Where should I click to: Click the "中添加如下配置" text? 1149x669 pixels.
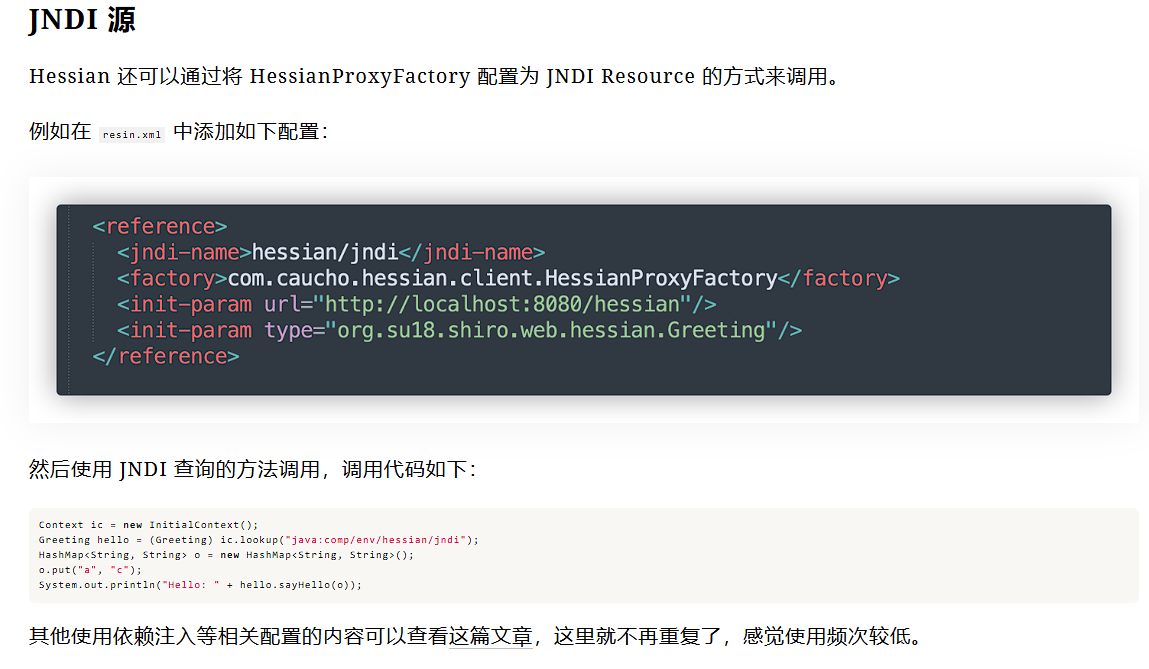[250, 131]
